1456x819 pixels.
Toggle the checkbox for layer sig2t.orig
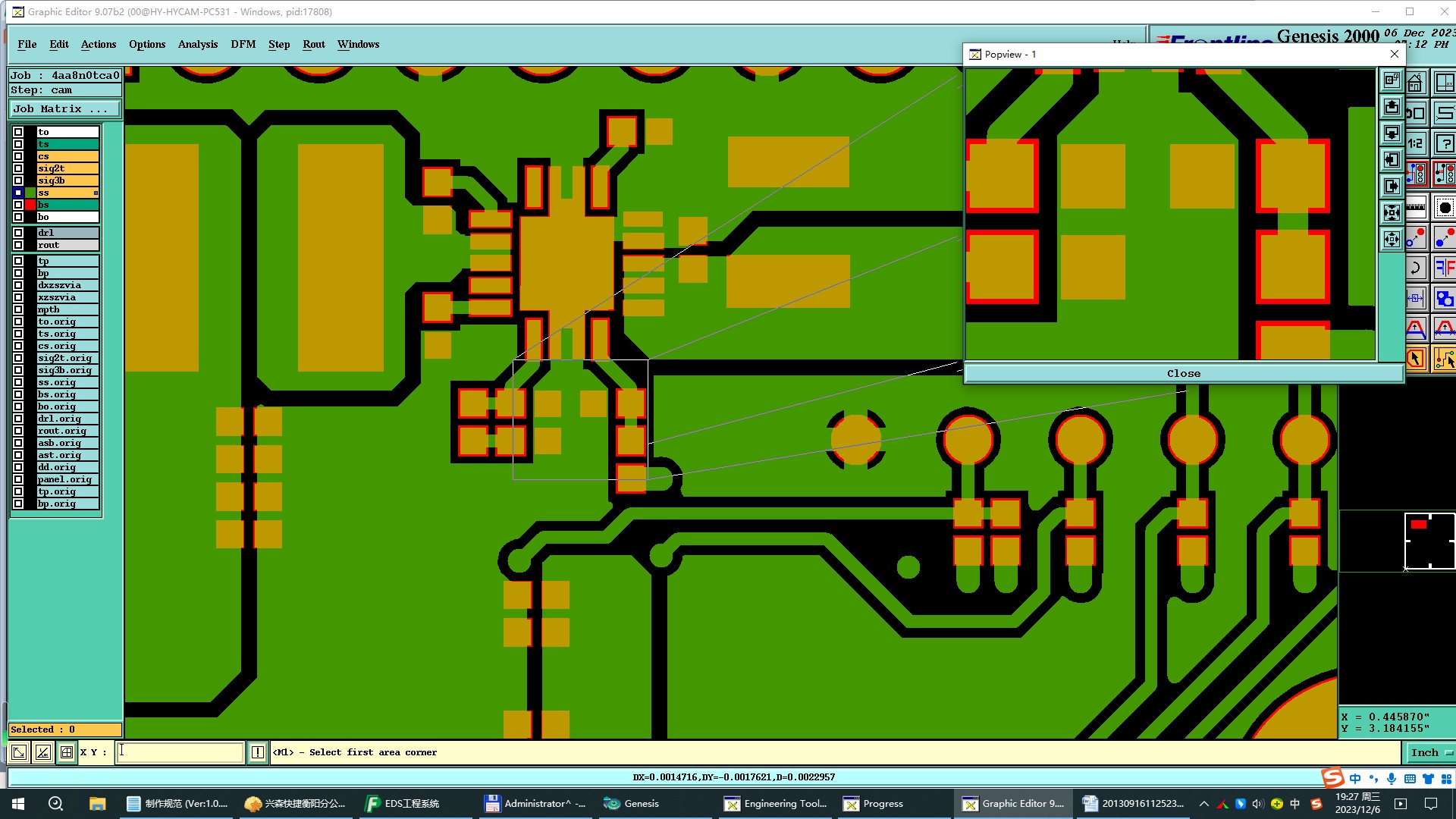point(18,358)
